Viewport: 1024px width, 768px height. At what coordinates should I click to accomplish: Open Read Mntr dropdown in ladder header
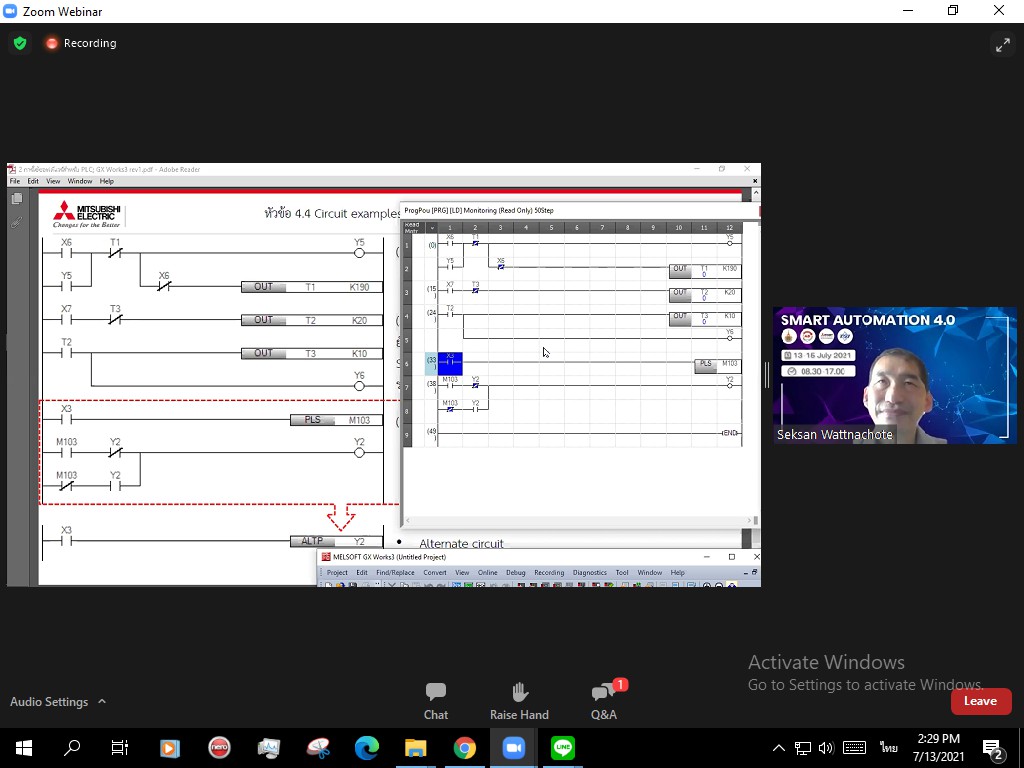click(x=431, y=227)
